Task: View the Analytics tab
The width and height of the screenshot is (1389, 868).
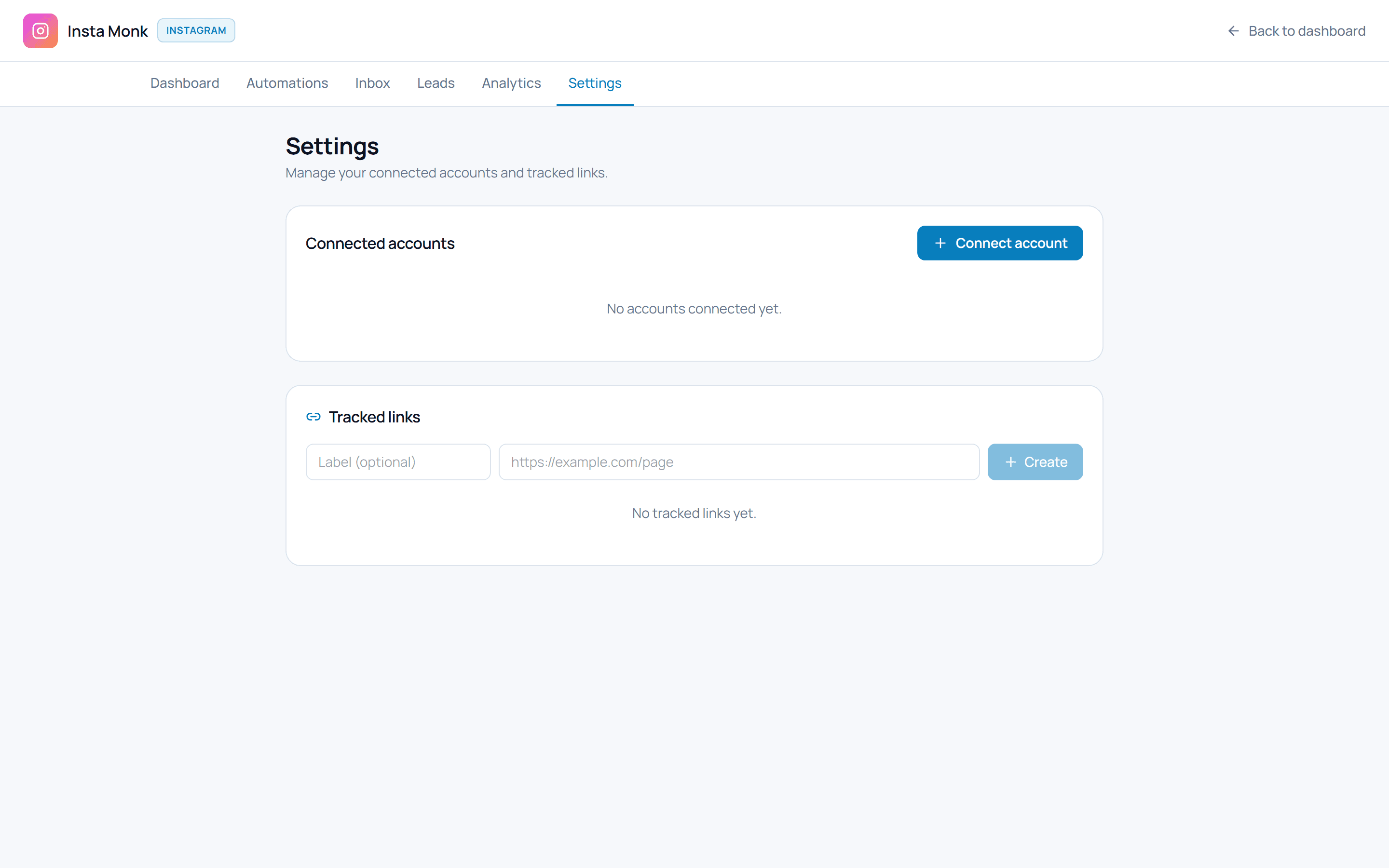Action: click(x=511, y=83)
